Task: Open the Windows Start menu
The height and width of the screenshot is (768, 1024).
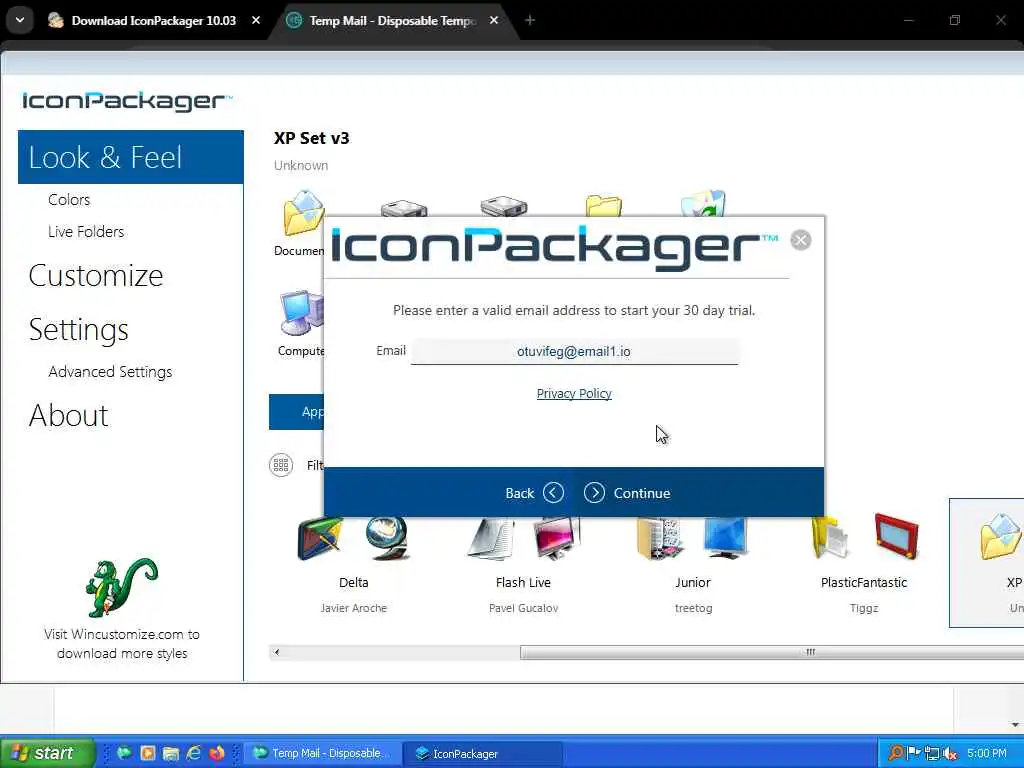Action: coord(48,753)
